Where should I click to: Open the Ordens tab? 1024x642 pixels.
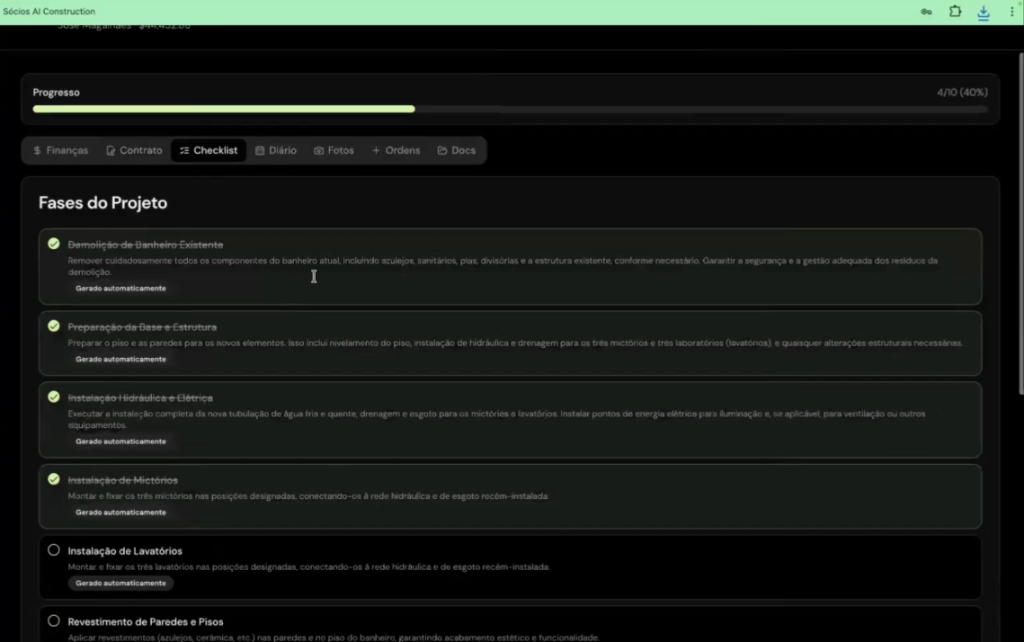click(x=396, y=150)
